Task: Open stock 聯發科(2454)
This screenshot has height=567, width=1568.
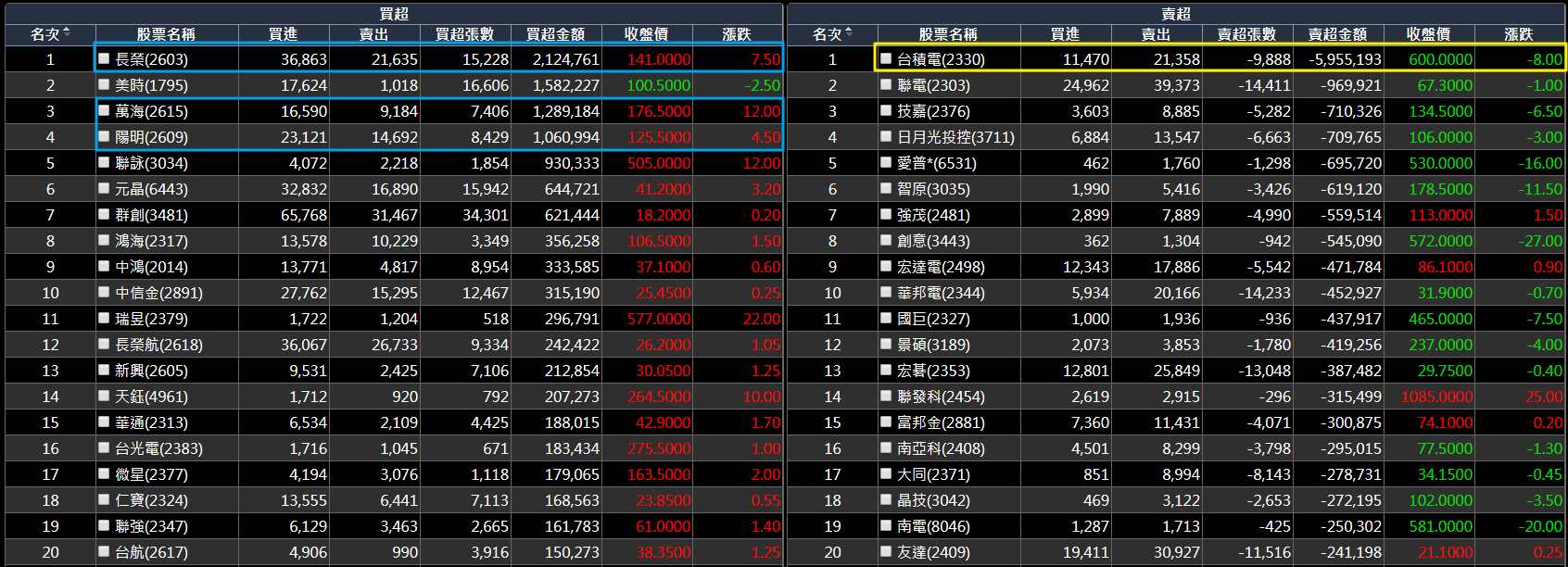Action: click(x=941, y=397)
